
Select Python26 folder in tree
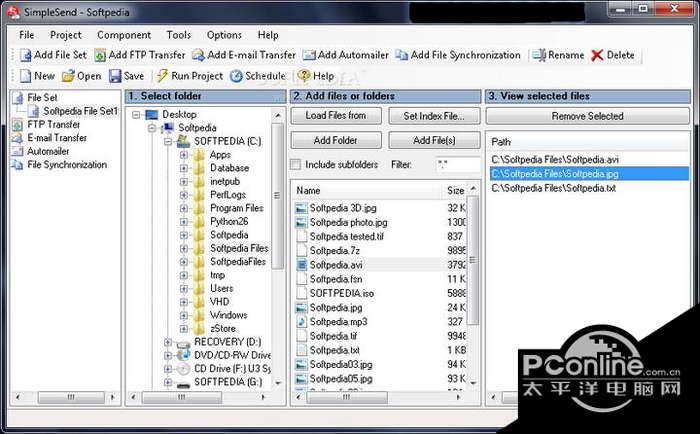[x=229, y=221]
